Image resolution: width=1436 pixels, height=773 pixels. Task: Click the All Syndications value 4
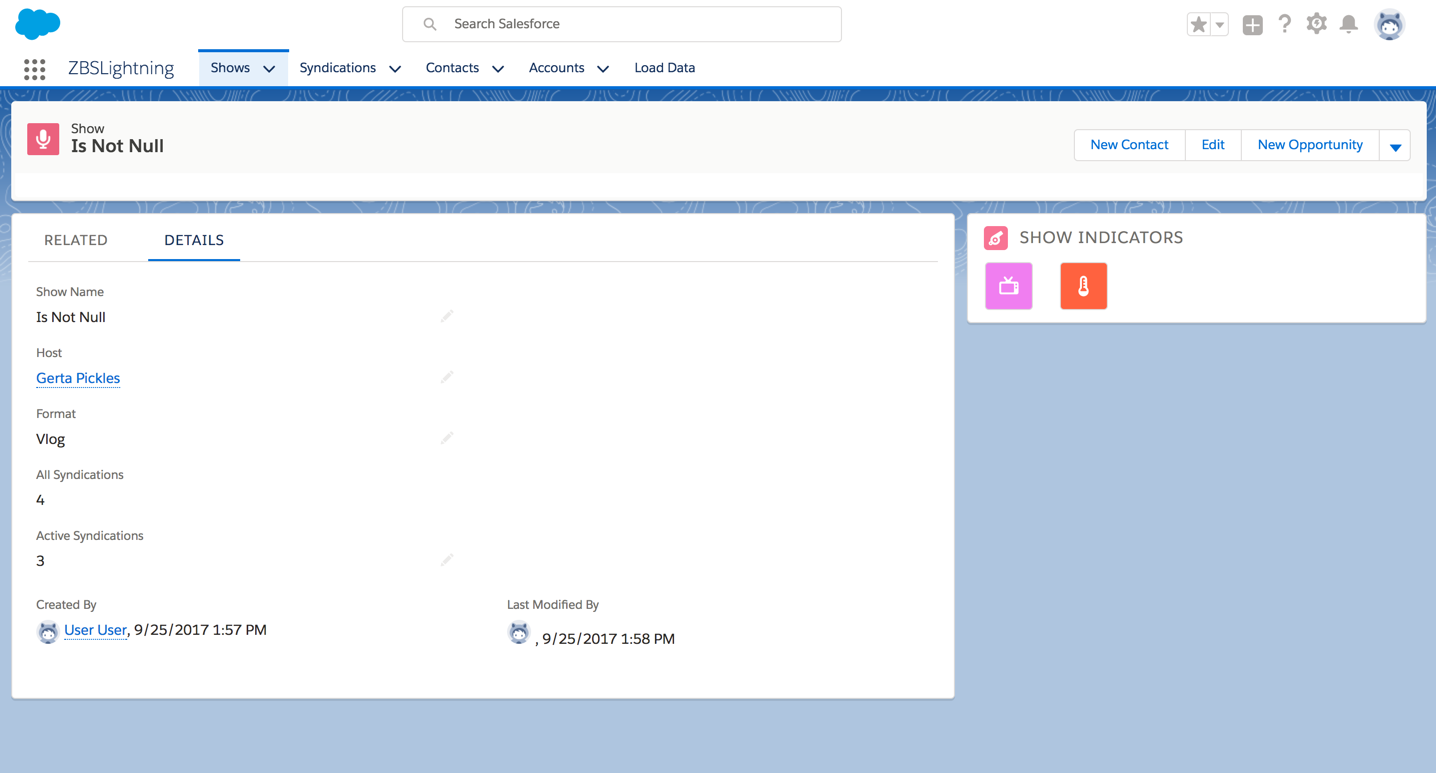click(40, 500)
